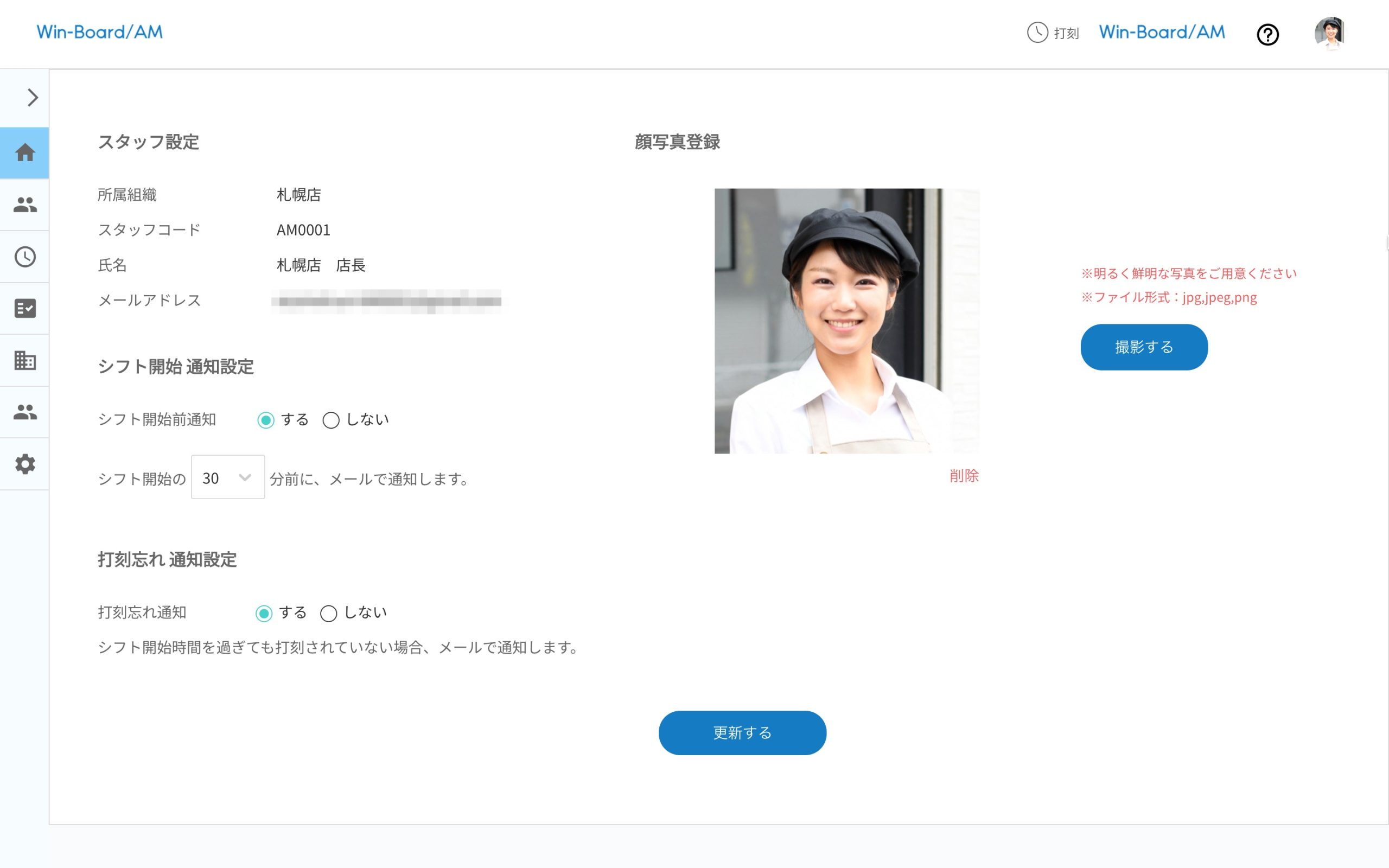Open the shift minutes dropdown showing 30
The width and height of the screenshot is (1389, 868).
pos(228,477)
